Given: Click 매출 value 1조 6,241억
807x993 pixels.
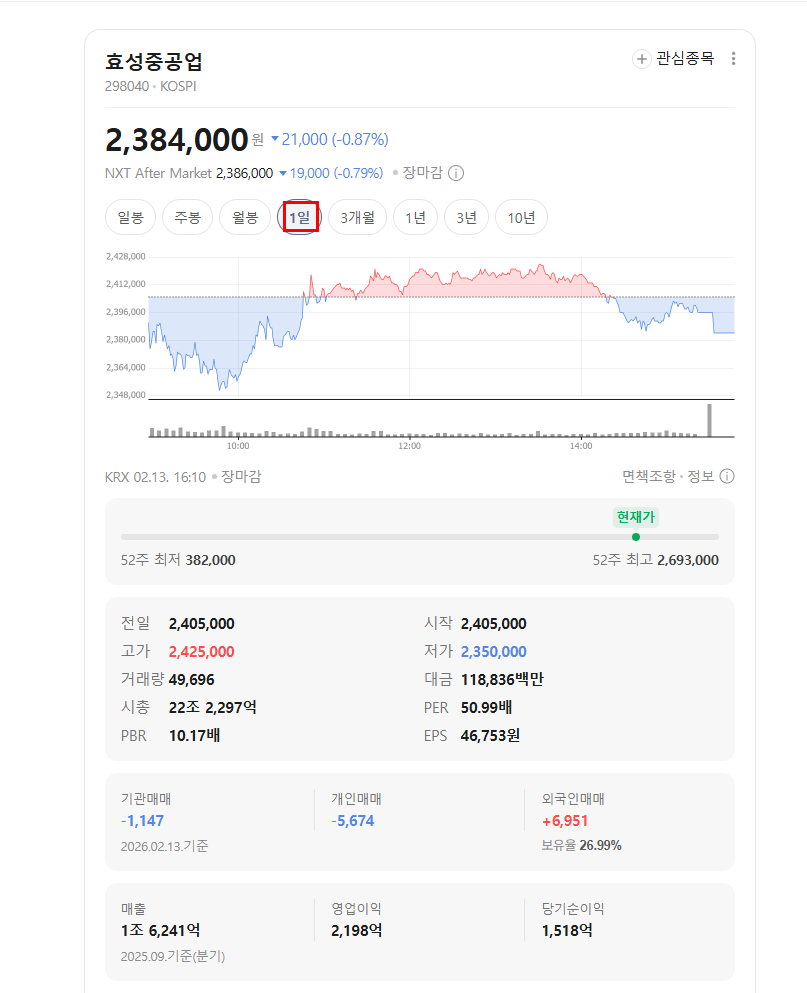Looking at the screenshot, I should click(160, 930).
